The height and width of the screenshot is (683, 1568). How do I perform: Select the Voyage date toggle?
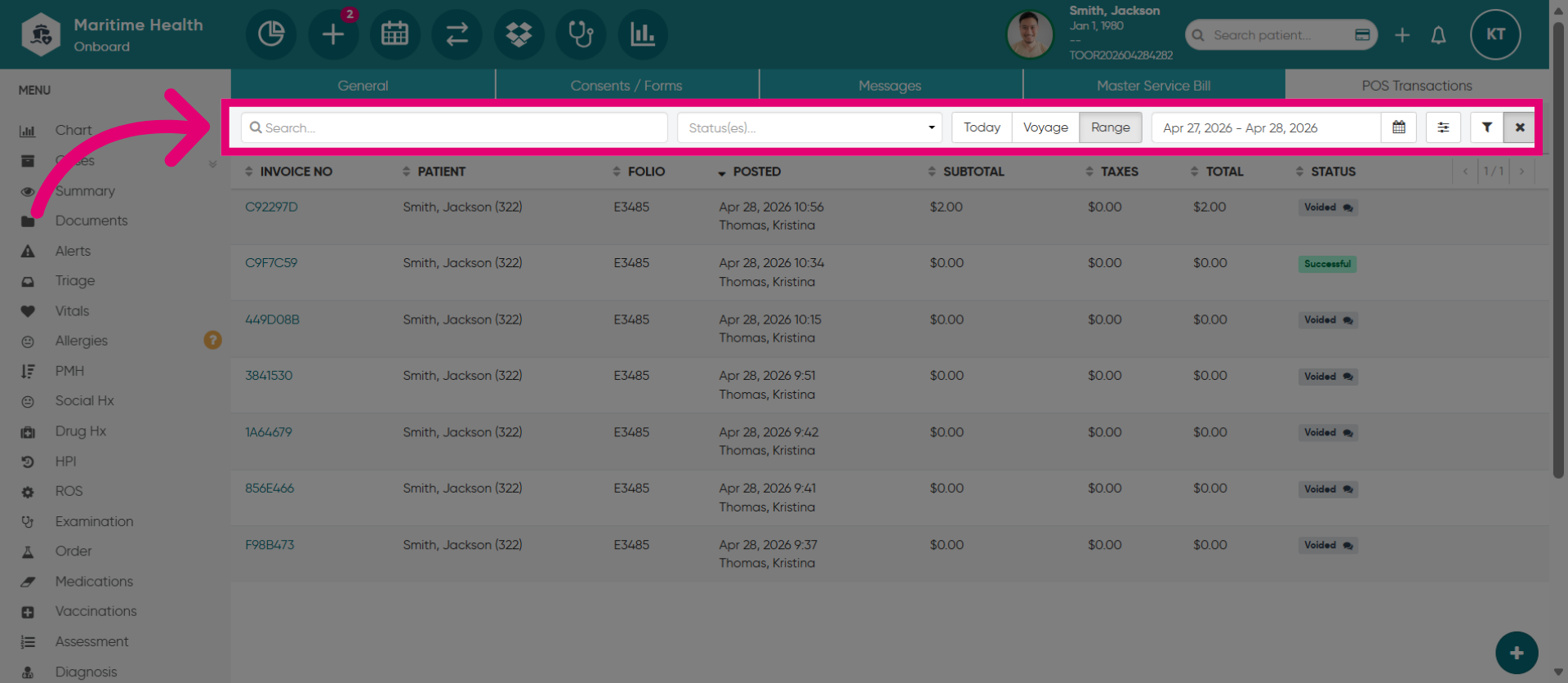[x=1045, y=127]
